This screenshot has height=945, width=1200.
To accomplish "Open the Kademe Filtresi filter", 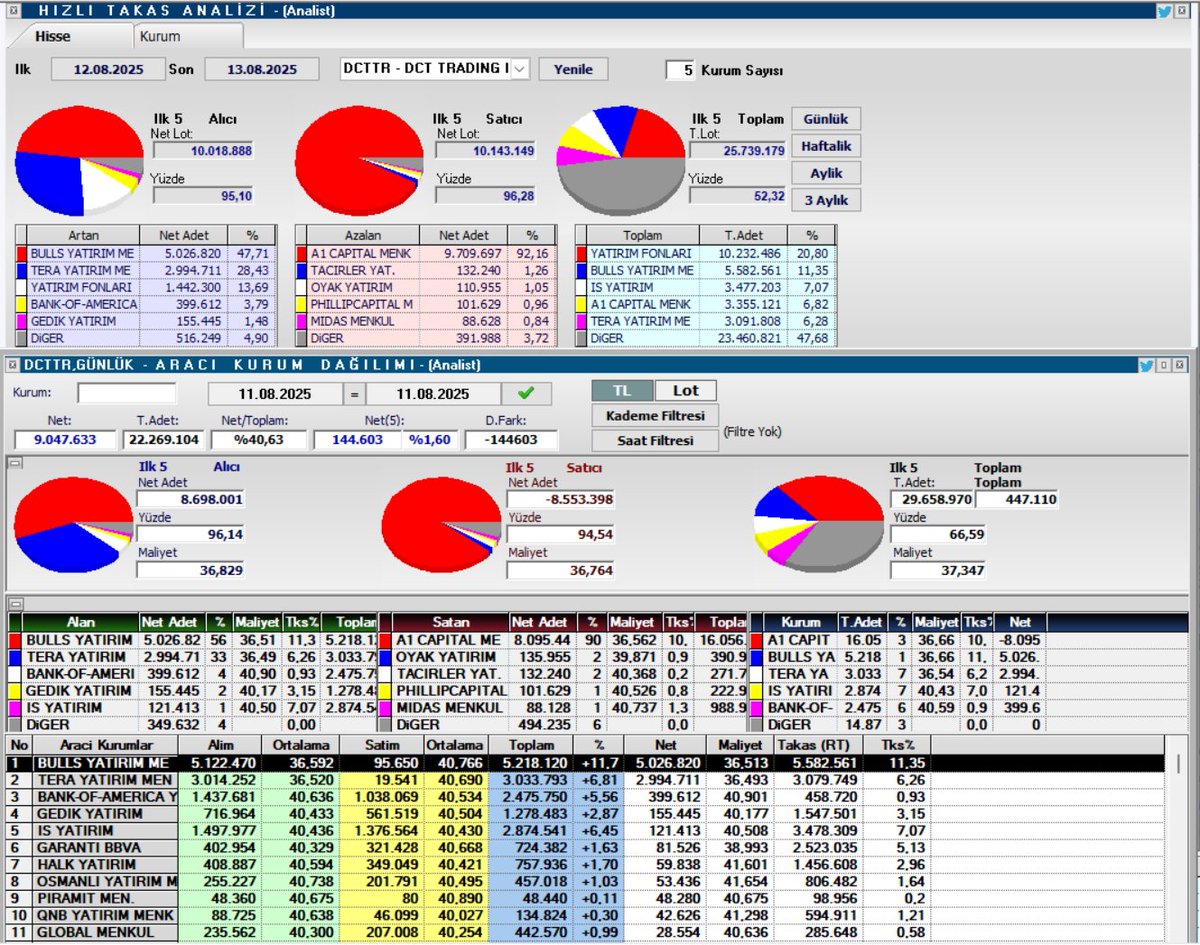I will pos(655,415).
